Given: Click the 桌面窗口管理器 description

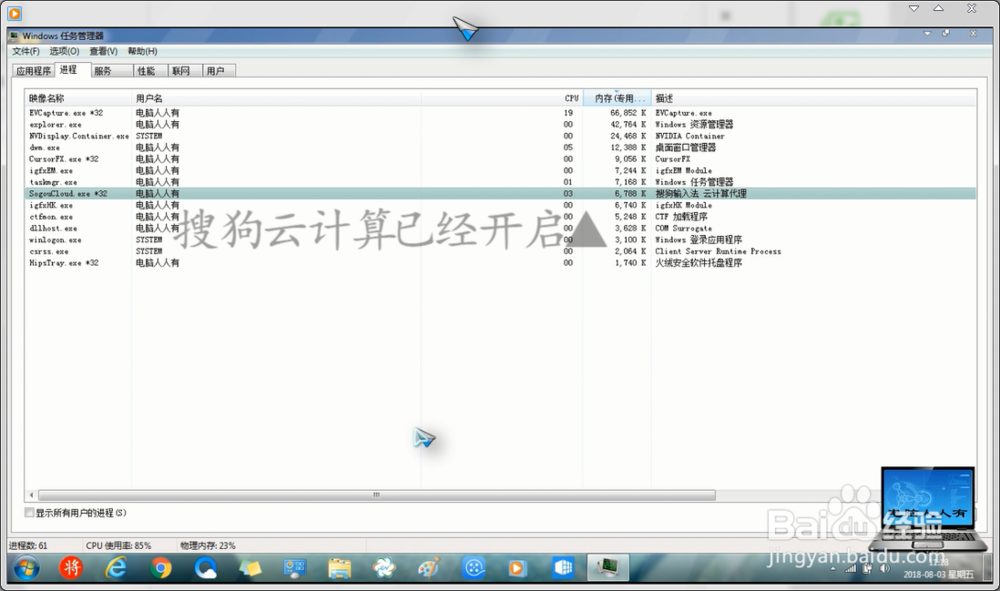Looking at the screenshot, I should pos(686,147).
